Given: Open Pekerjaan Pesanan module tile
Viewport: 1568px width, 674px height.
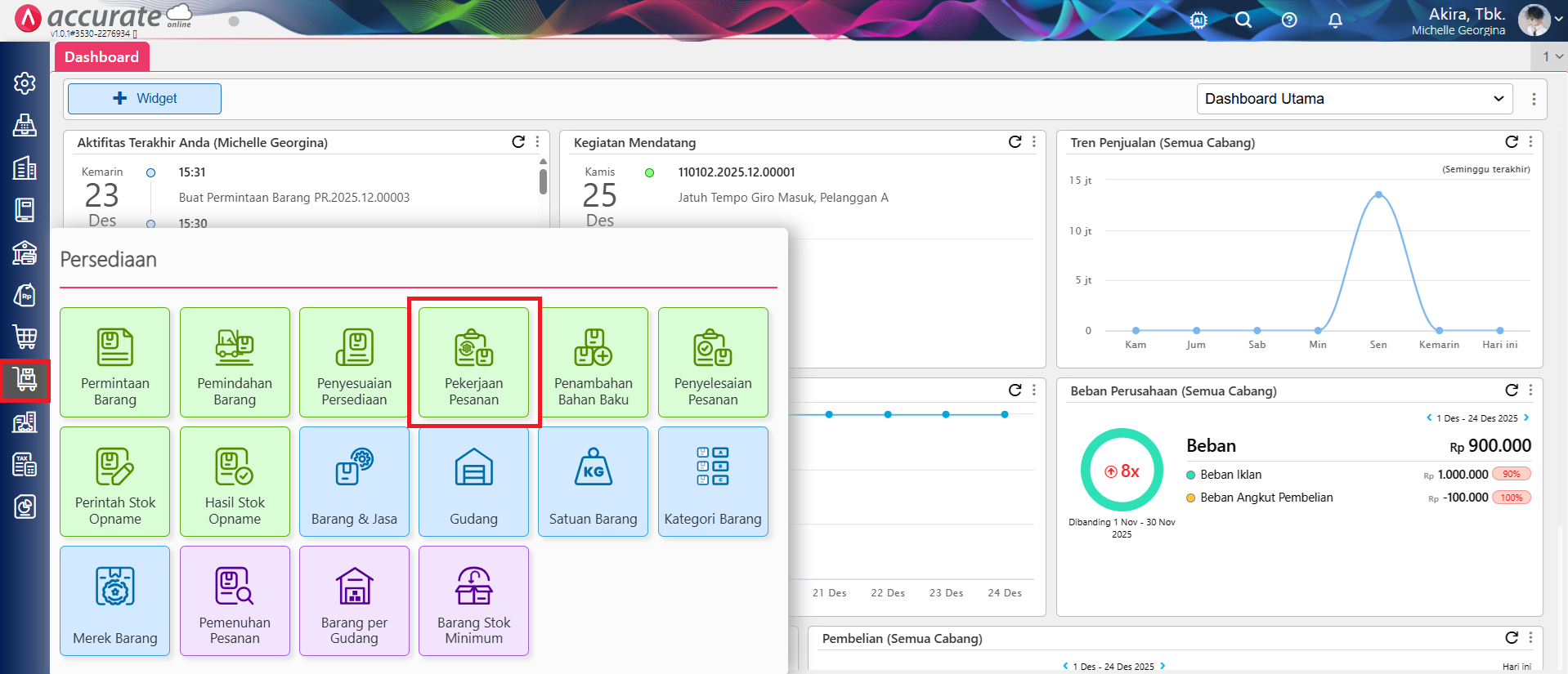Looking at the screenshot, I should tap(473, 362).
